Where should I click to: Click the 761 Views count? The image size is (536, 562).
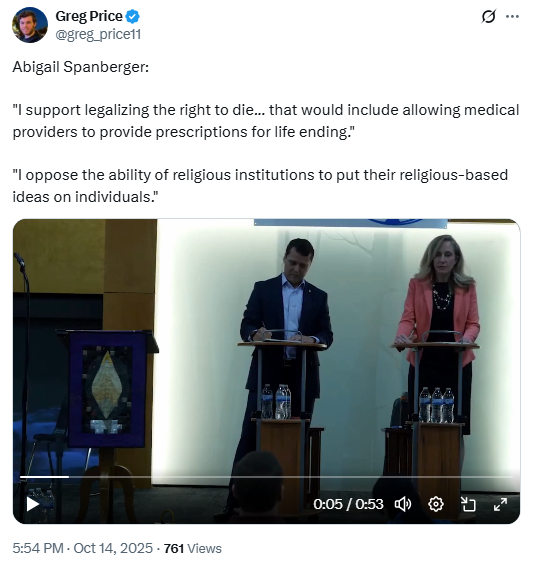click(193, 548)
